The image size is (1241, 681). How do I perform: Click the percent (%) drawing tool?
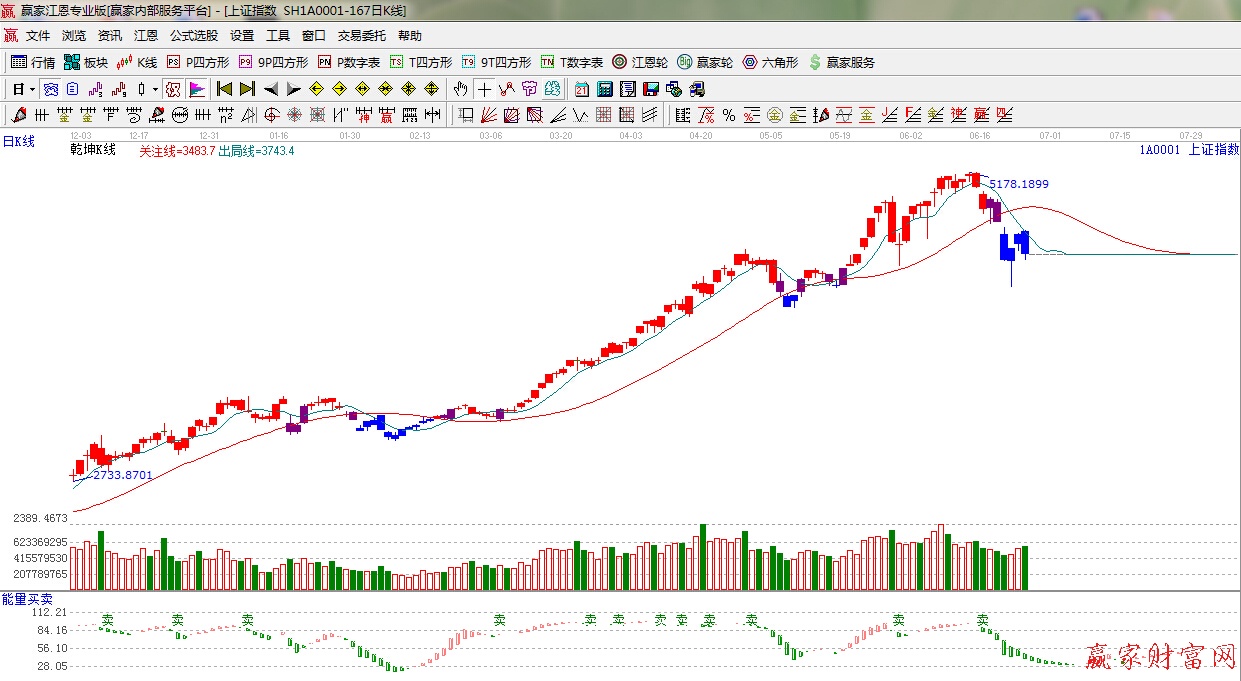[x=729, y=115]
